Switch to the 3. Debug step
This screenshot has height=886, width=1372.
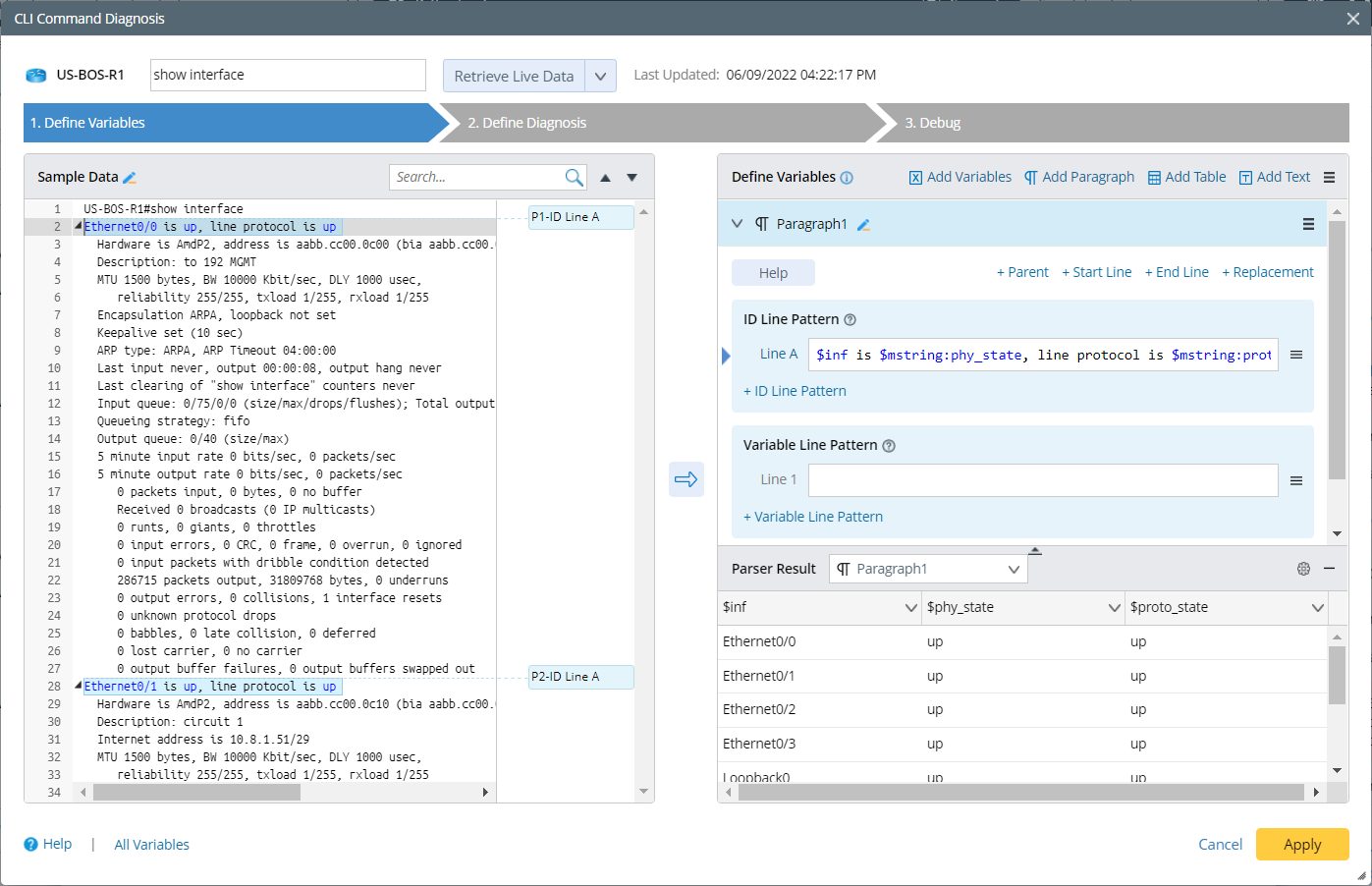tap(1110, 123)
